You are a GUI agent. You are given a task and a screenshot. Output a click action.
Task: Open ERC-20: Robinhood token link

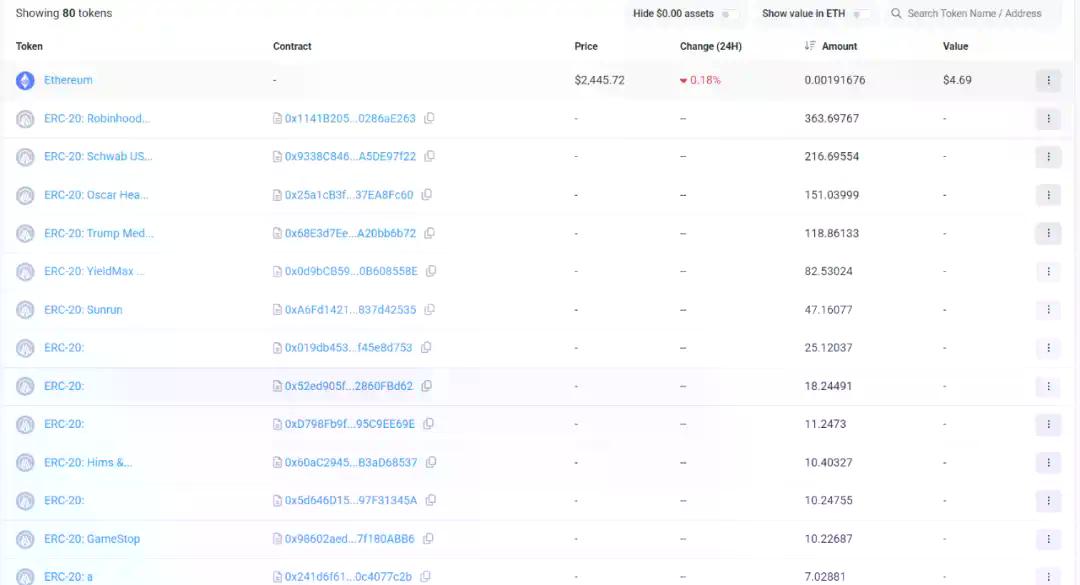pos(96,119)
